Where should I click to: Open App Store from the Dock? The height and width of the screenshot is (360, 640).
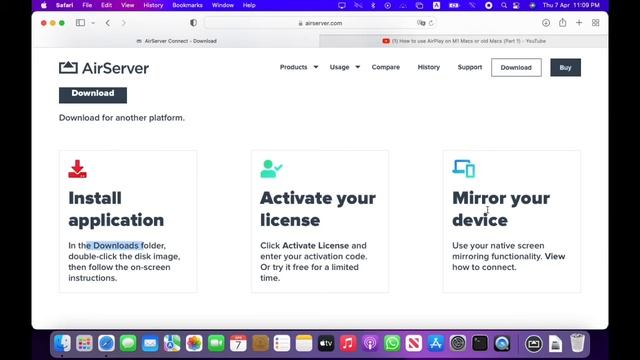click(436, 343)
